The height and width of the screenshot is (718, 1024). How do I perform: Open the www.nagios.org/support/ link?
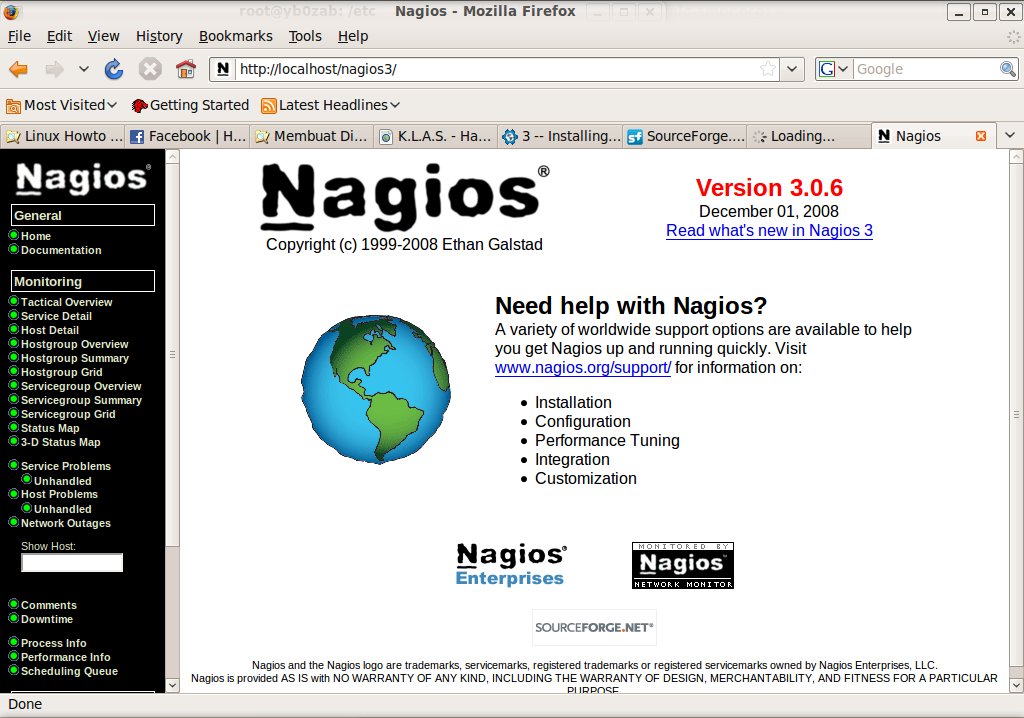[583, 368]
